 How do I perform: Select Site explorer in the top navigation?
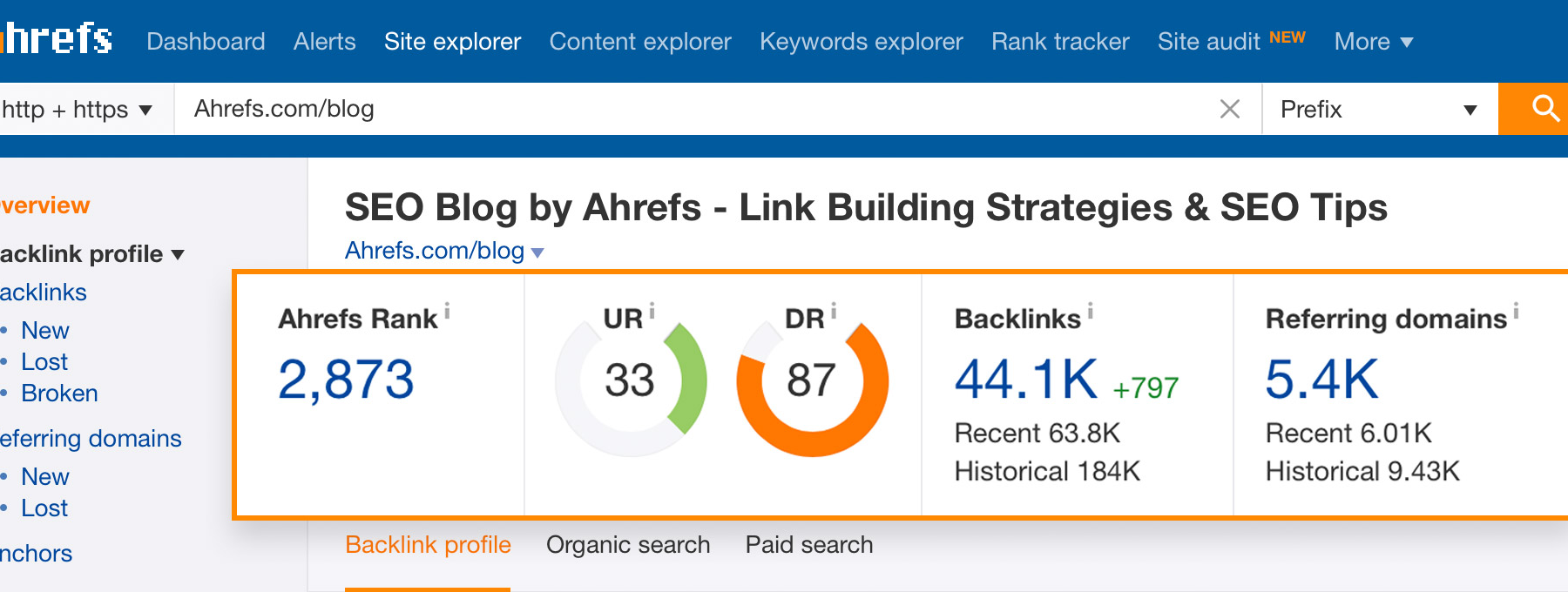coord(453,42)
